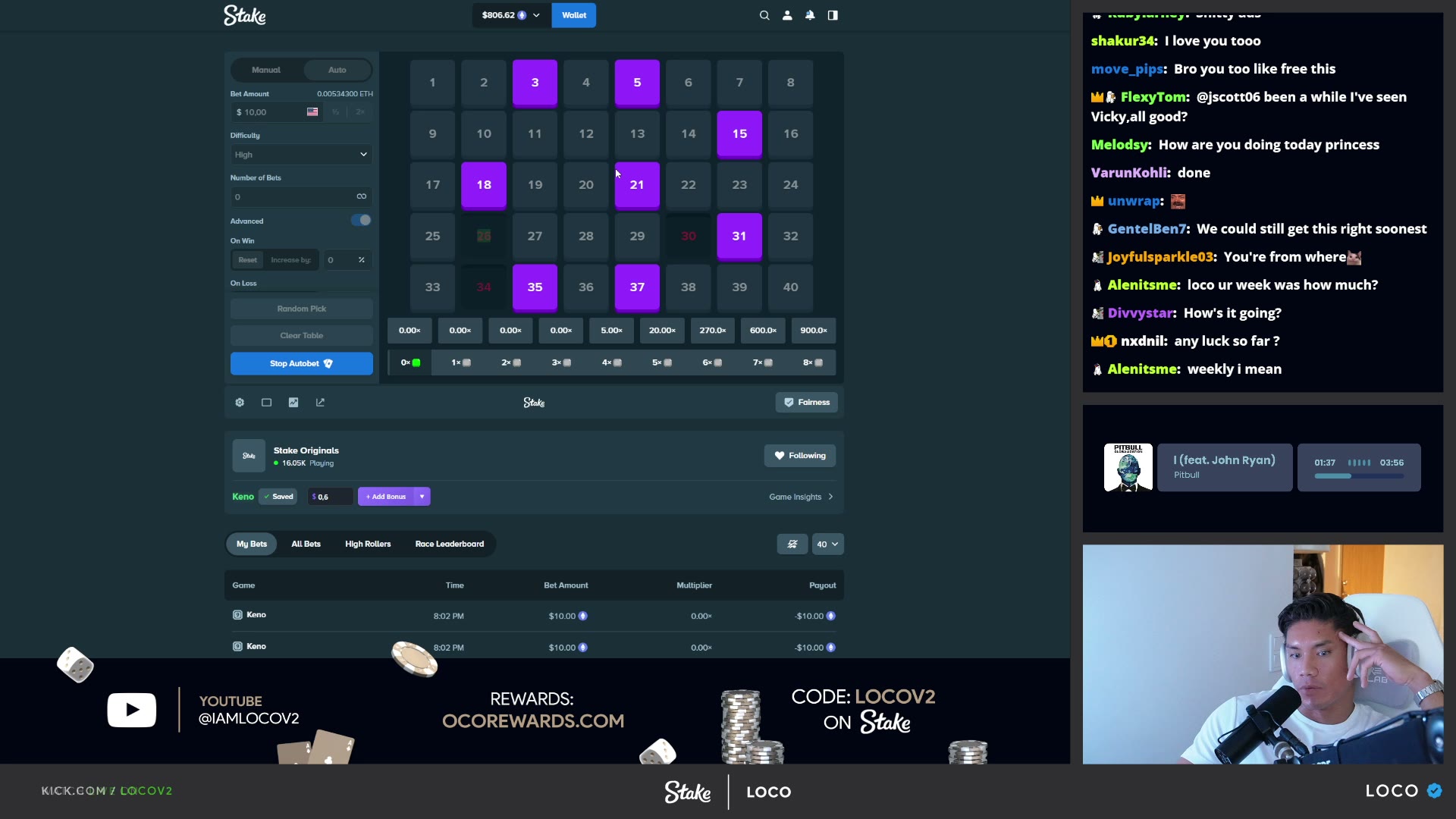
Task: Click the Fairness button
Action: (807, 403)
